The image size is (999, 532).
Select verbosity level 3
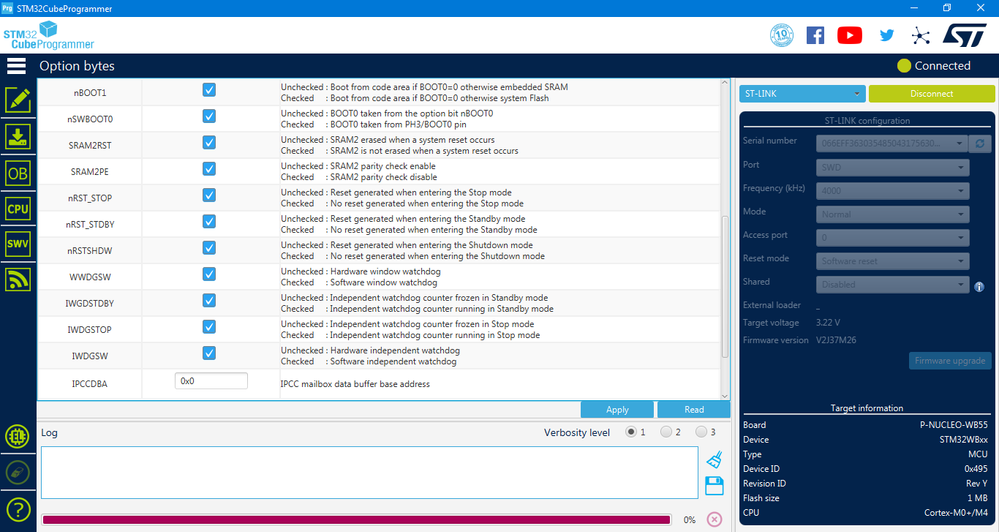[x=701, y=432]
